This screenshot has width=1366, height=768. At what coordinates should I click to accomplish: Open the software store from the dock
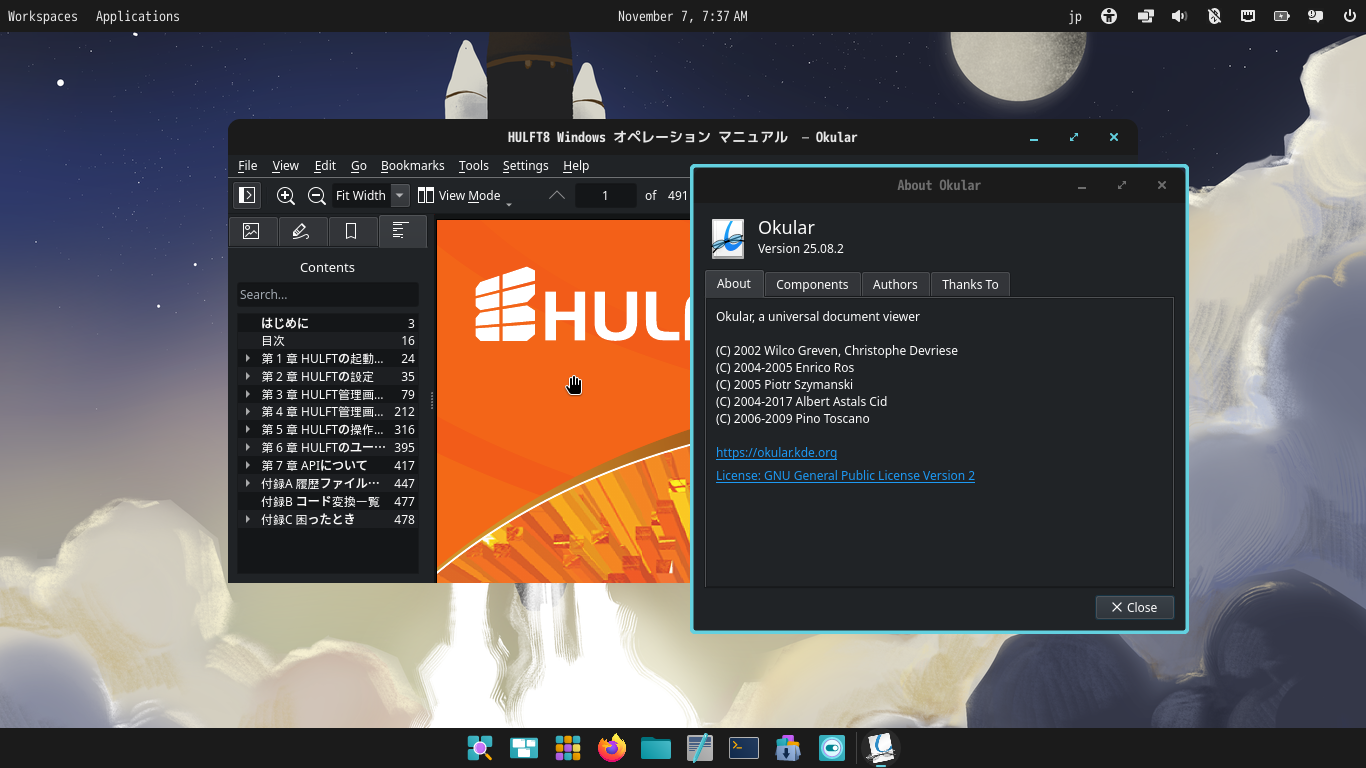(x=788, y=748)
